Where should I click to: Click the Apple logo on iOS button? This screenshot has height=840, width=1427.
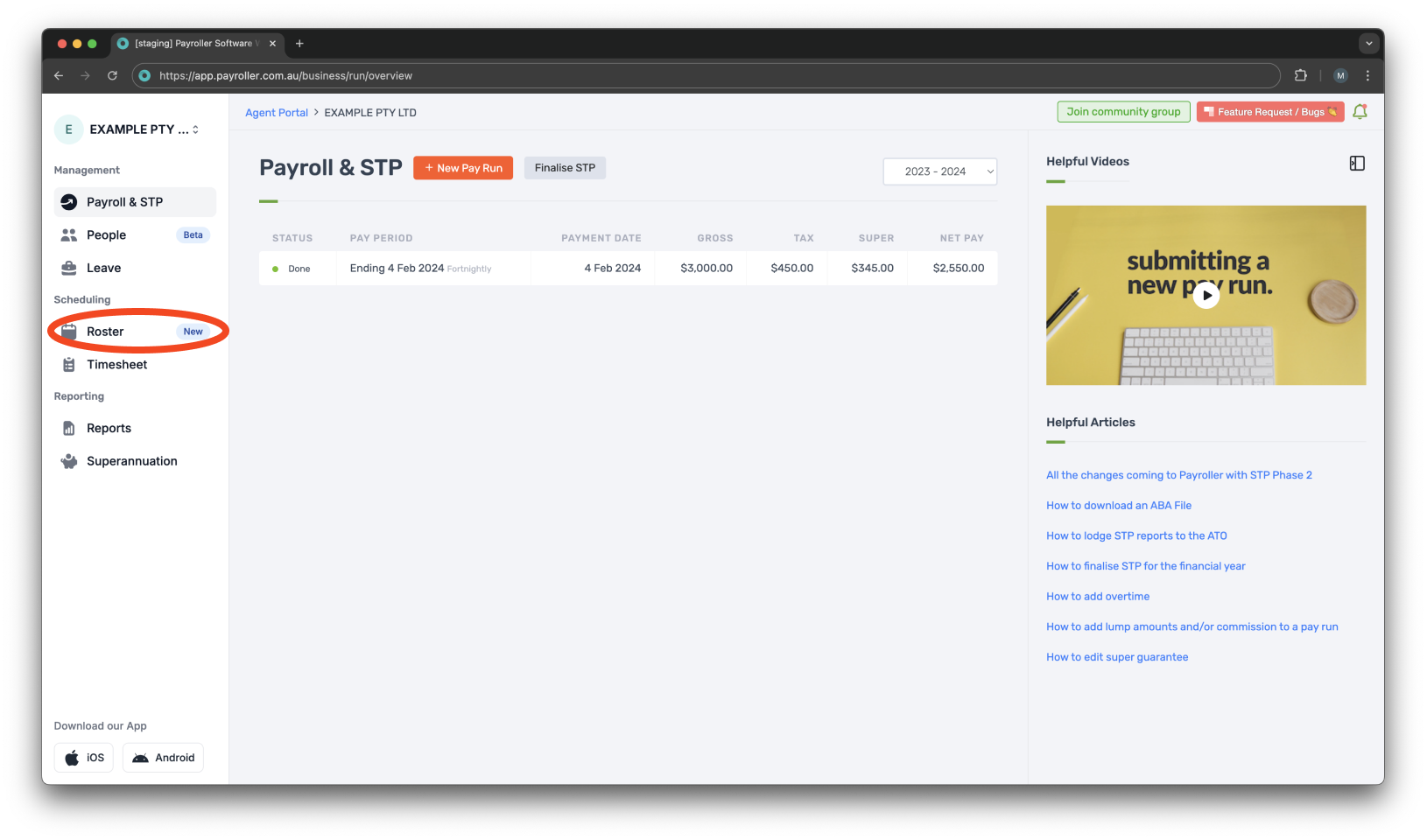(72, 758)
